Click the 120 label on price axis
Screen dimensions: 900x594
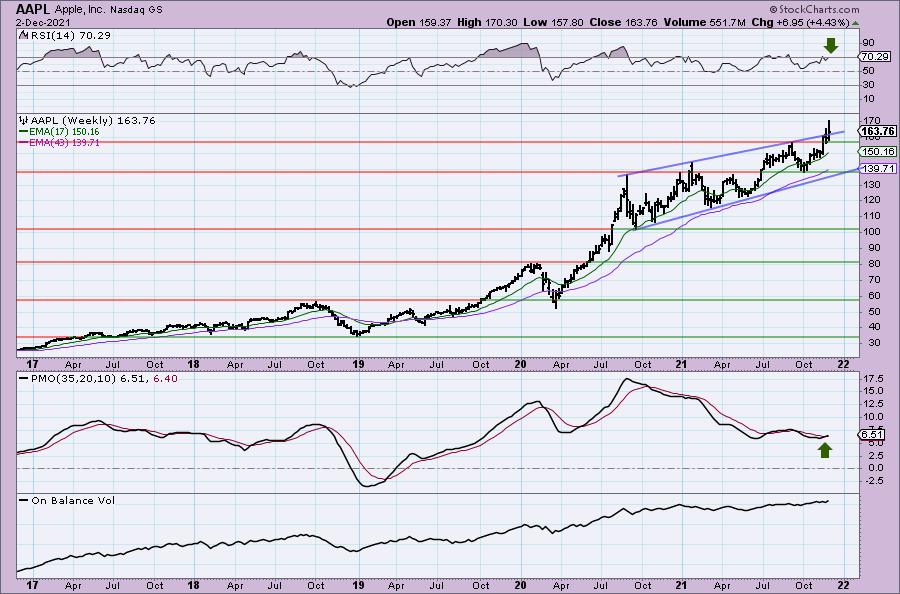point(870,200)
